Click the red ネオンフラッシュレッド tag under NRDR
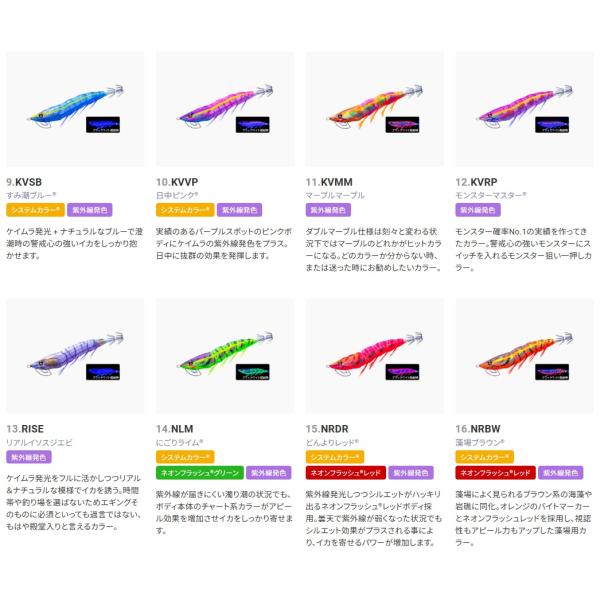 (x=346, y=473)
